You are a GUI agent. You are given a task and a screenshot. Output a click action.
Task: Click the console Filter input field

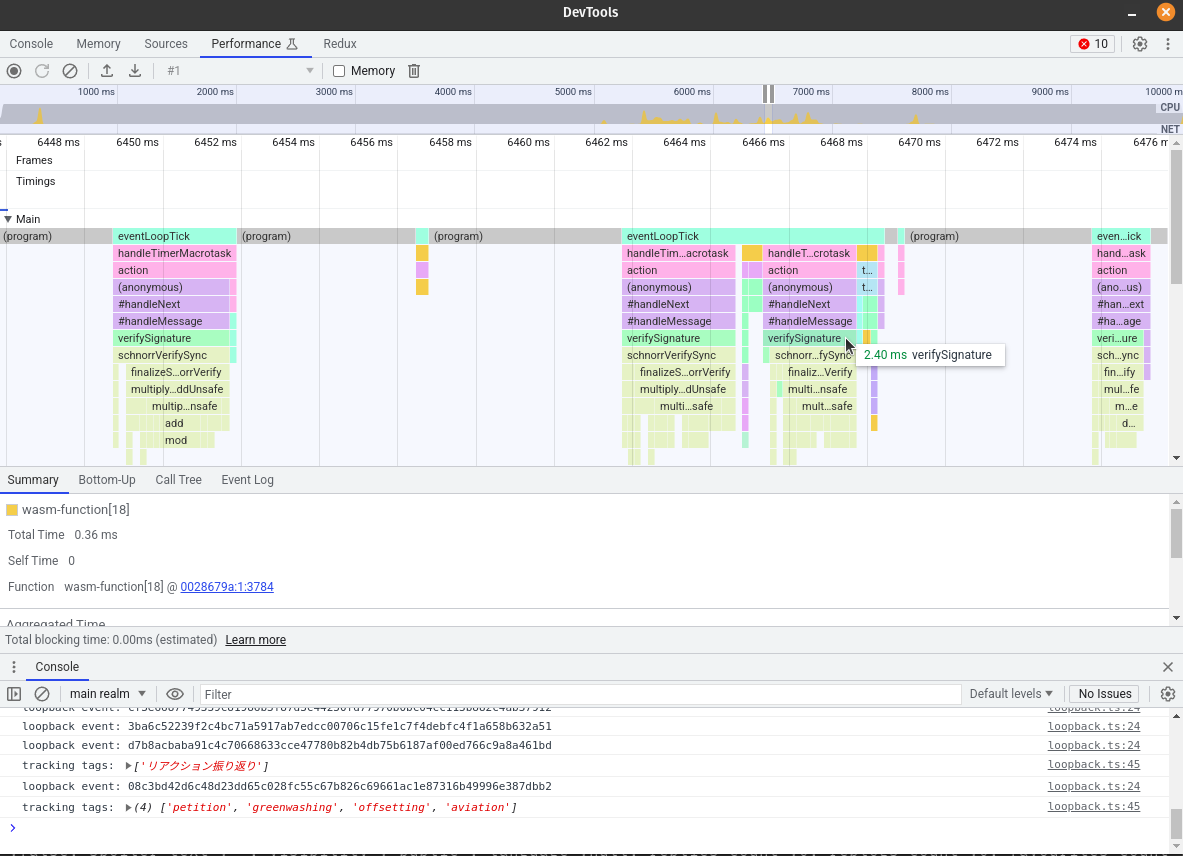pyautogui.click(x=580, y=694)
